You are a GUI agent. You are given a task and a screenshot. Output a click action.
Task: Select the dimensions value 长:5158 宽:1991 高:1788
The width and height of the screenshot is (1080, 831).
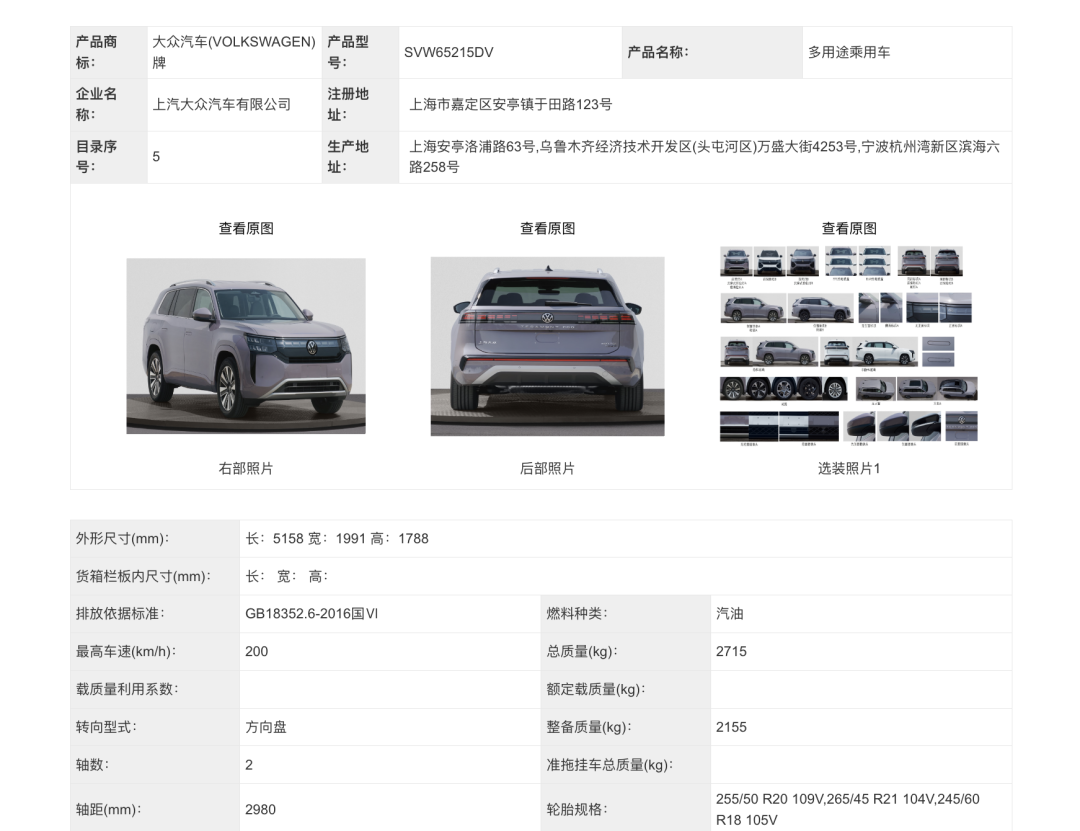point(337,539)
